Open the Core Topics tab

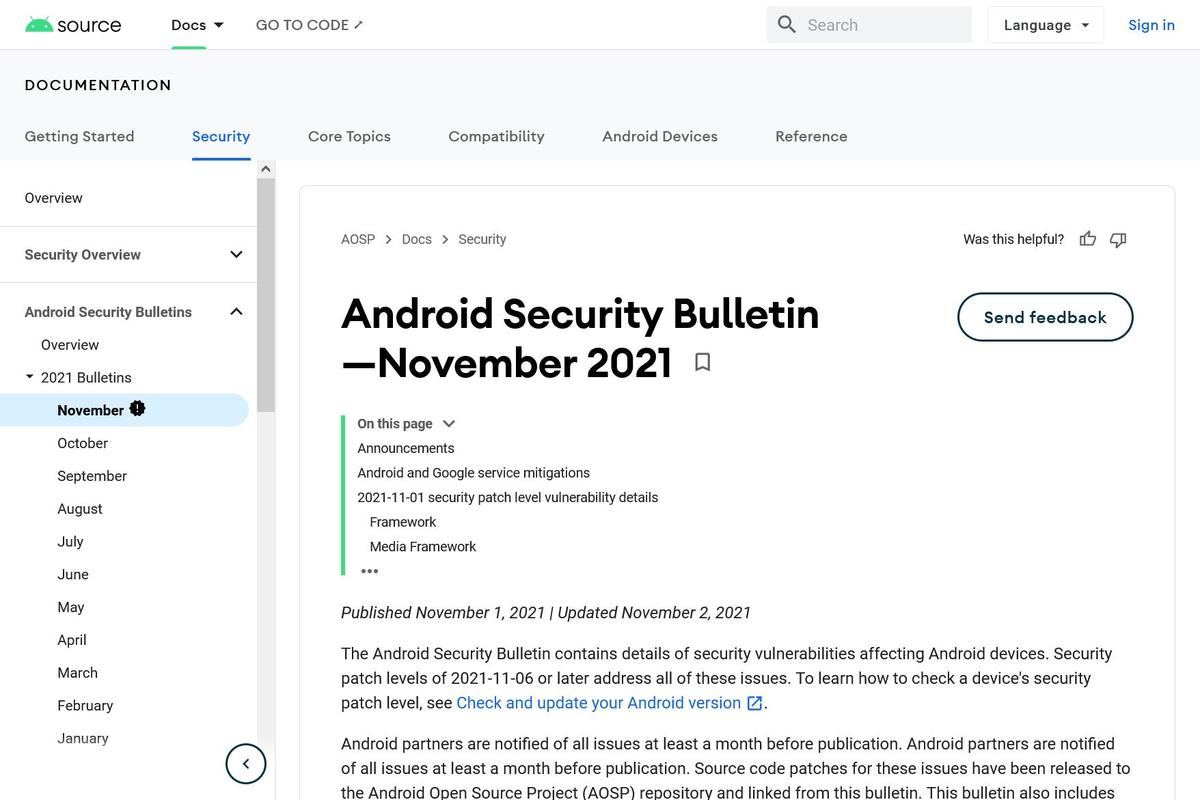point(349,136)
